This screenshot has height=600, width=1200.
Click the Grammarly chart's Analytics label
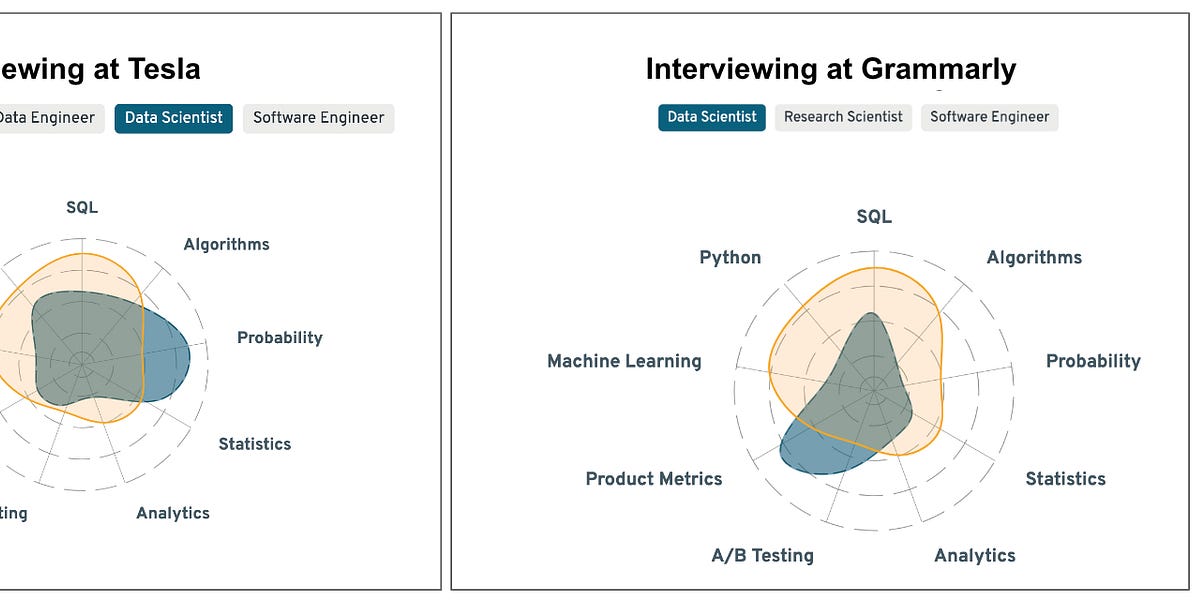coord(974,555)
